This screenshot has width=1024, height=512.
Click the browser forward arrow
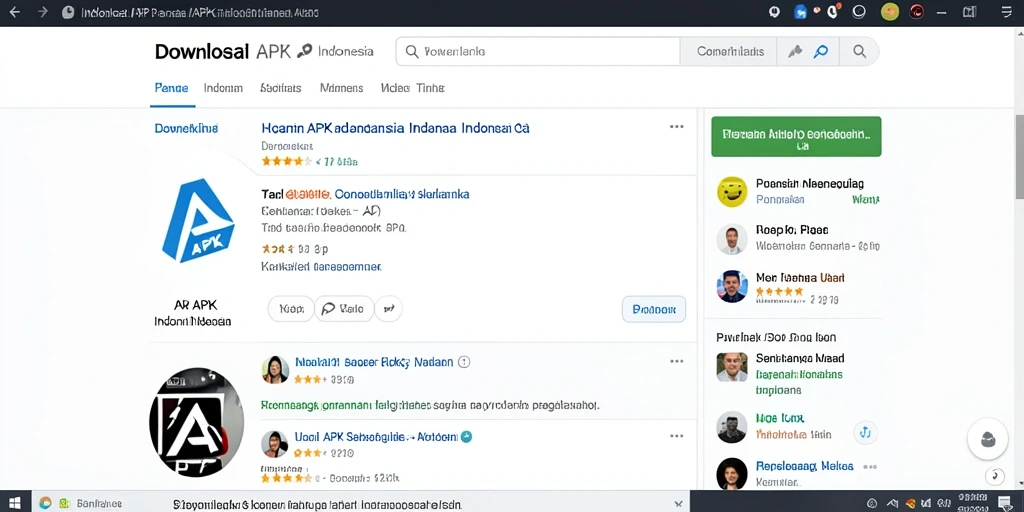(x=42, y=12)
